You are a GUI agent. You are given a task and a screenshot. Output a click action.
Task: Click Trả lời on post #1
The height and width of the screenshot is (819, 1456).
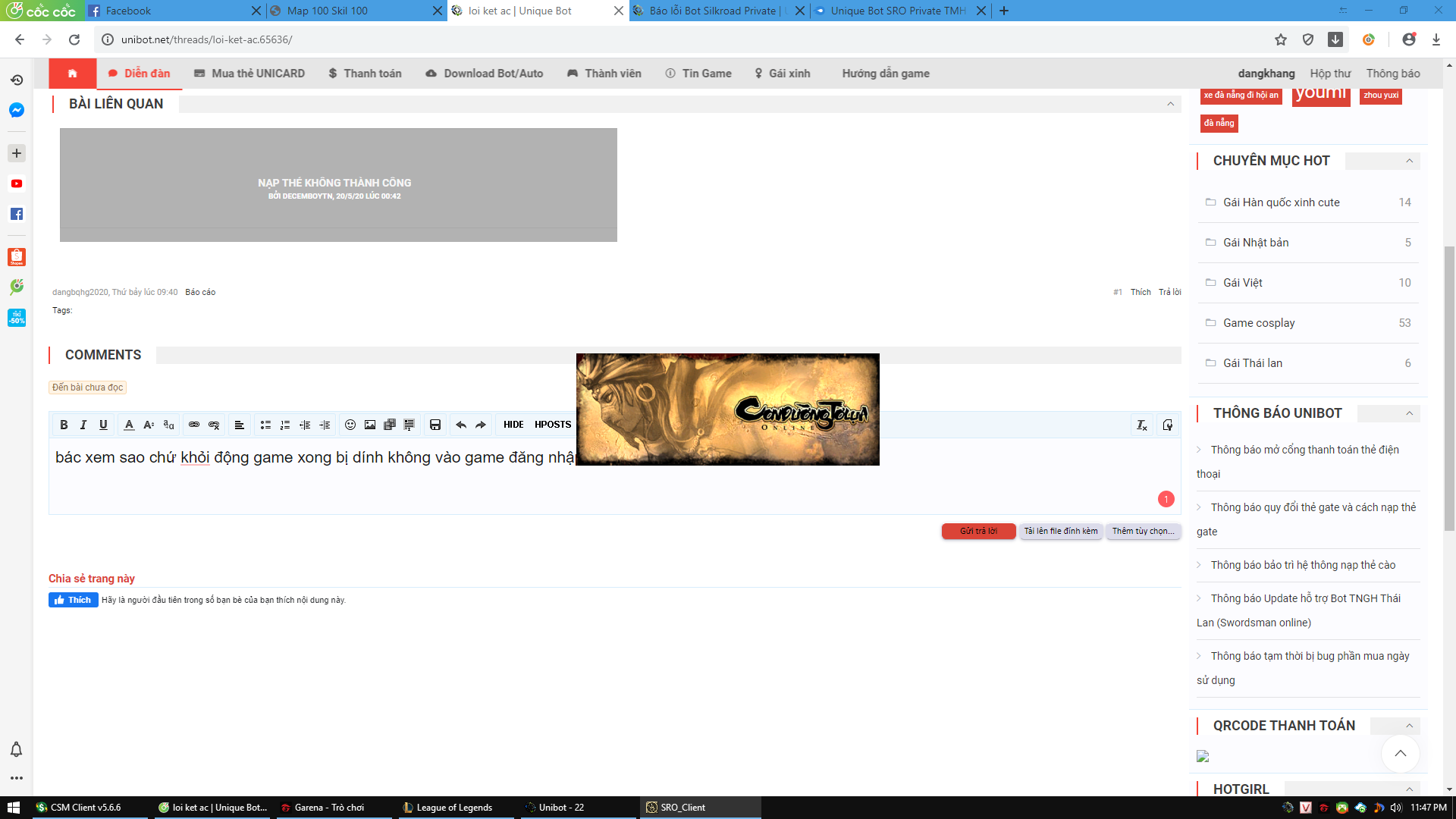pyautogui.click(x=1169, y=292)
